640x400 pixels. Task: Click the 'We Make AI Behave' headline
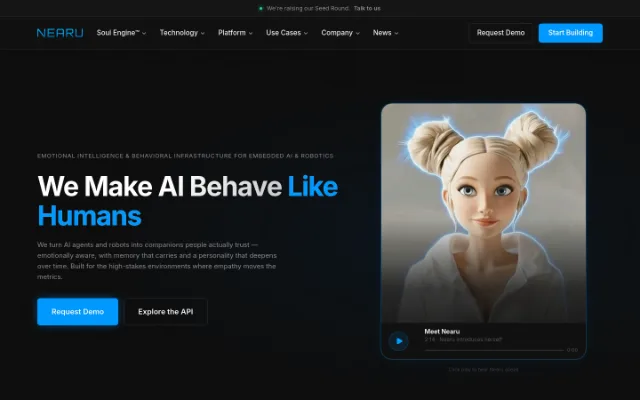[x=188, y=201]
